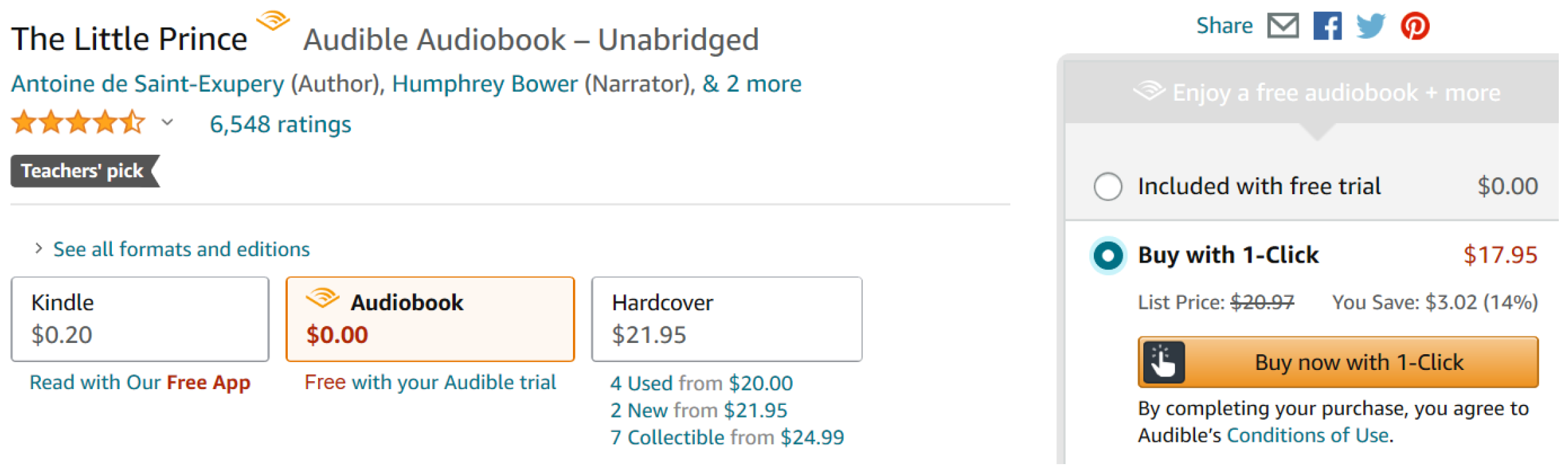The image size is (1568, 474).
Task: Share via the email envelope icon
Action: pyautogui.click(x=1282, y=26)
